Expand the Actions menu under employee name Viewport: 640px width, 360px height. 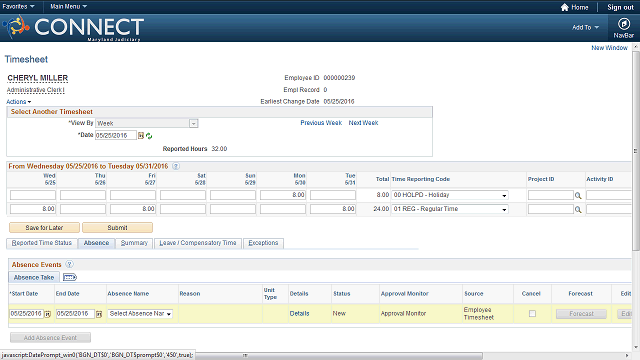[x=18, y=102]
